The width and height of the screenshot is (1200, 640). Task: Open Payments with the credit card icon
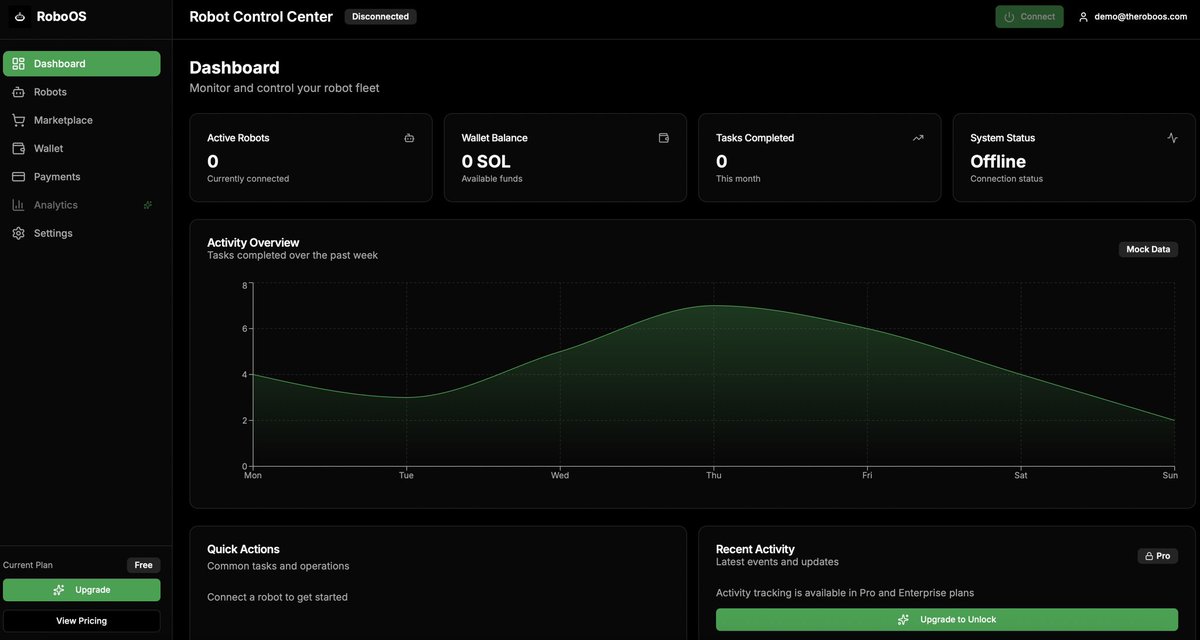18,175
